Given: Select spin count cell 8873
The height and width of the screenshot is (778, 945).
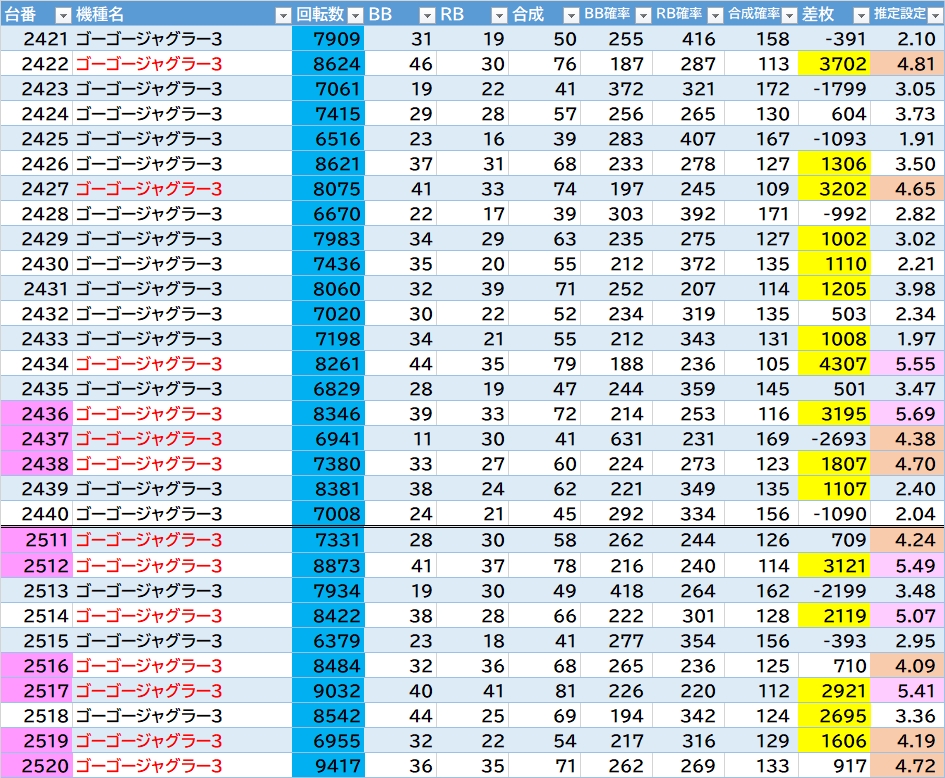Looking at the screenshot, I should 328,565.
